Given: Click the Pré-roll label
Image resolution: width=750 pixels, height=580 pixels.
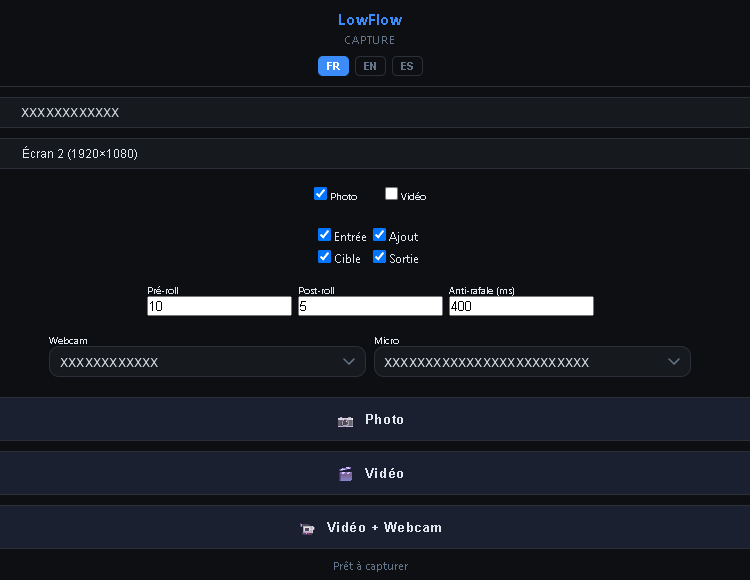Looking at the screenshot, I should tap(163, 290).
